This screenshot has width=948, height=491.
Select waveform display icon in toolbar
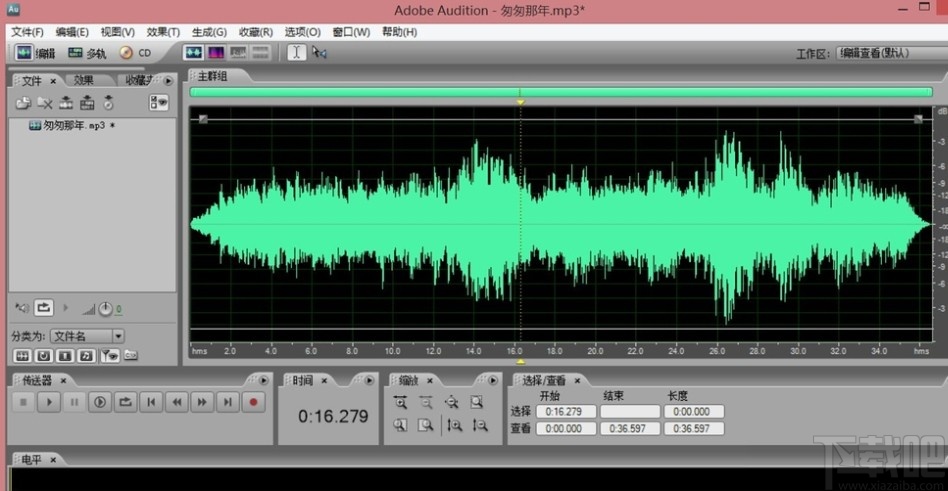(193, 53)
